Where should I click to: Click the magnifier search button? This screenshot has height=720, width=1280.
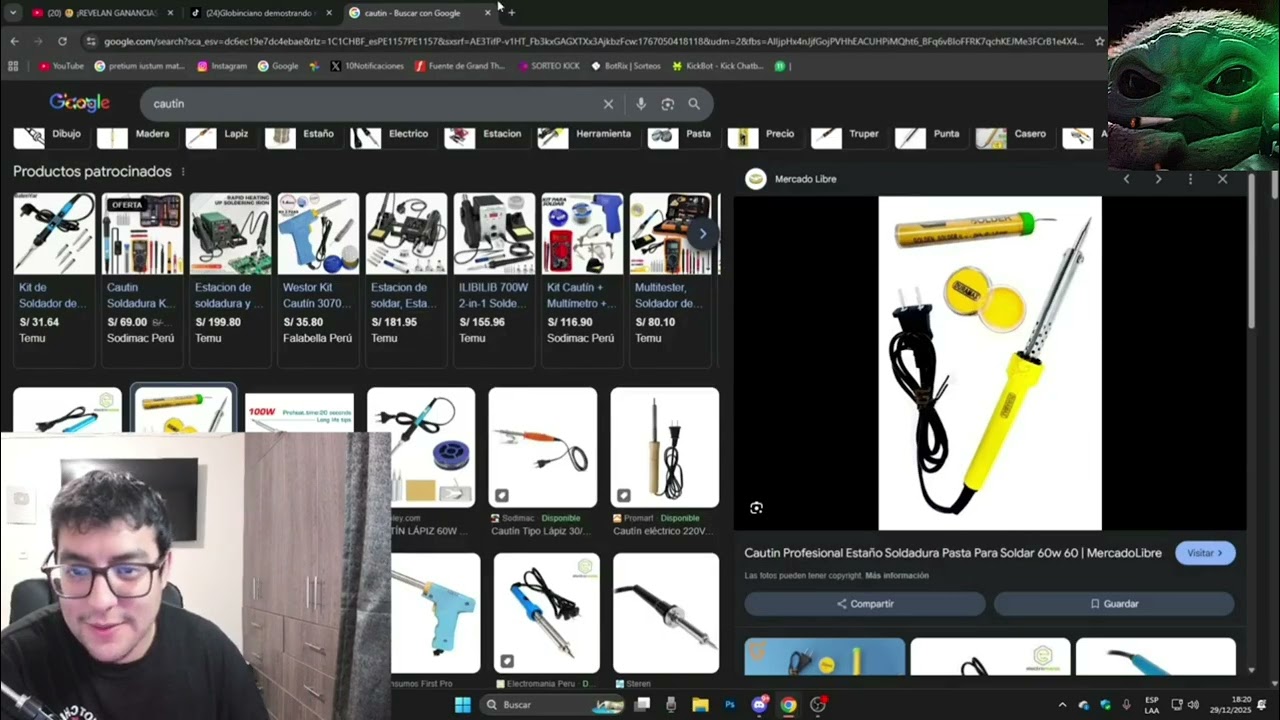click(694, 104)
